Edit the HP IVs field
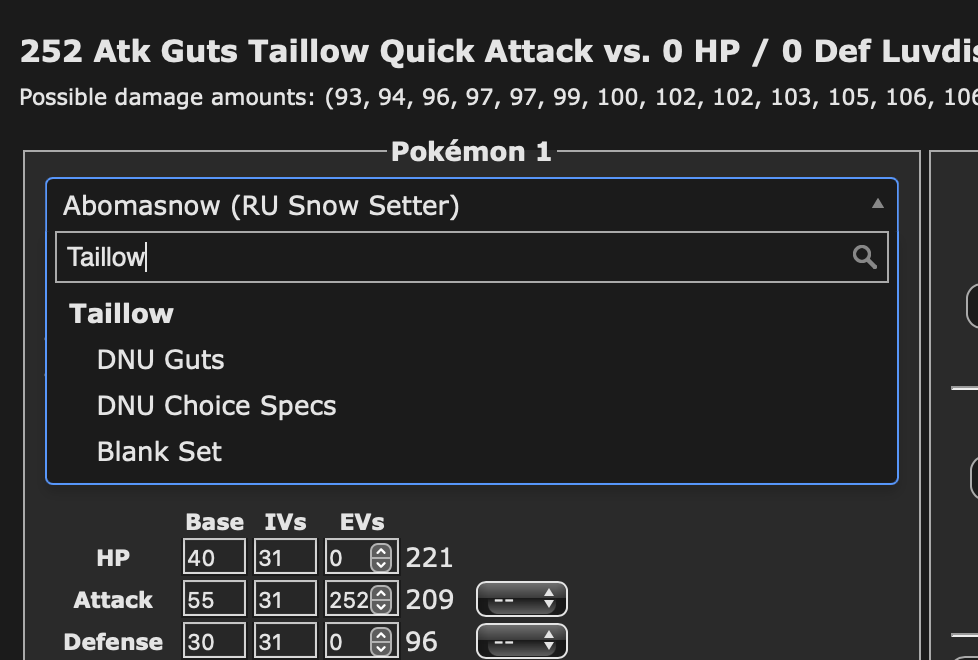Screen dimensions: 978x660 click(285, 556)
